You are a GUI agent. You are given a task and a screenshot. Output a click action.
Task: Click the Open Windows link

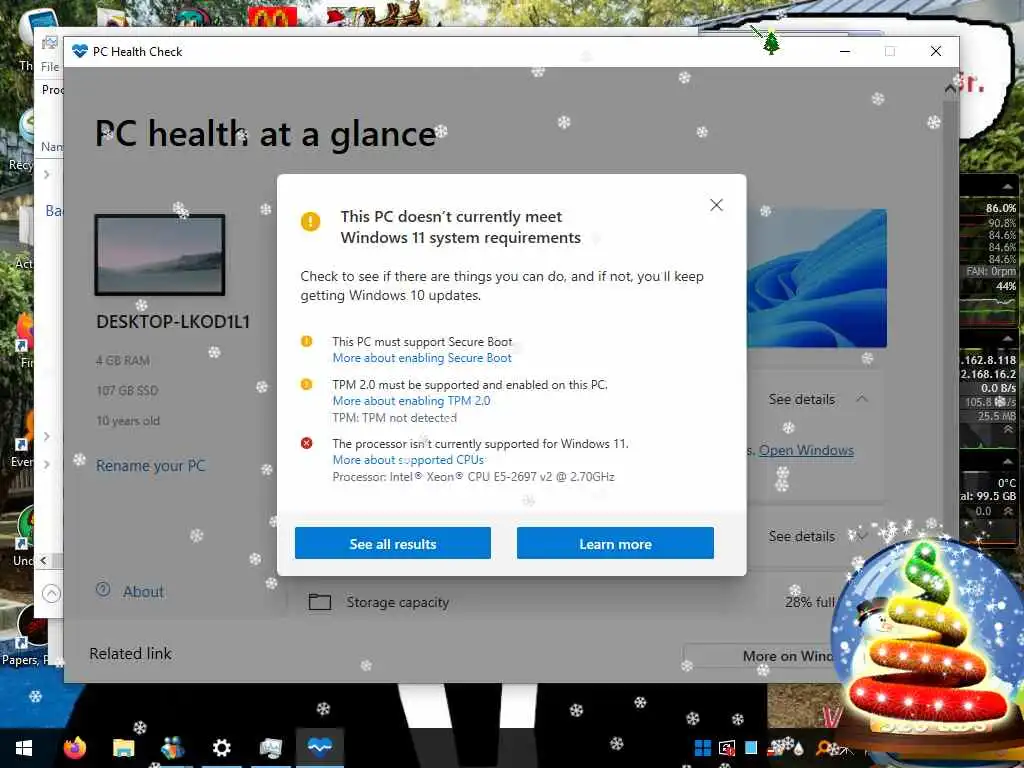pyautogui.click(x=806, y=451)
